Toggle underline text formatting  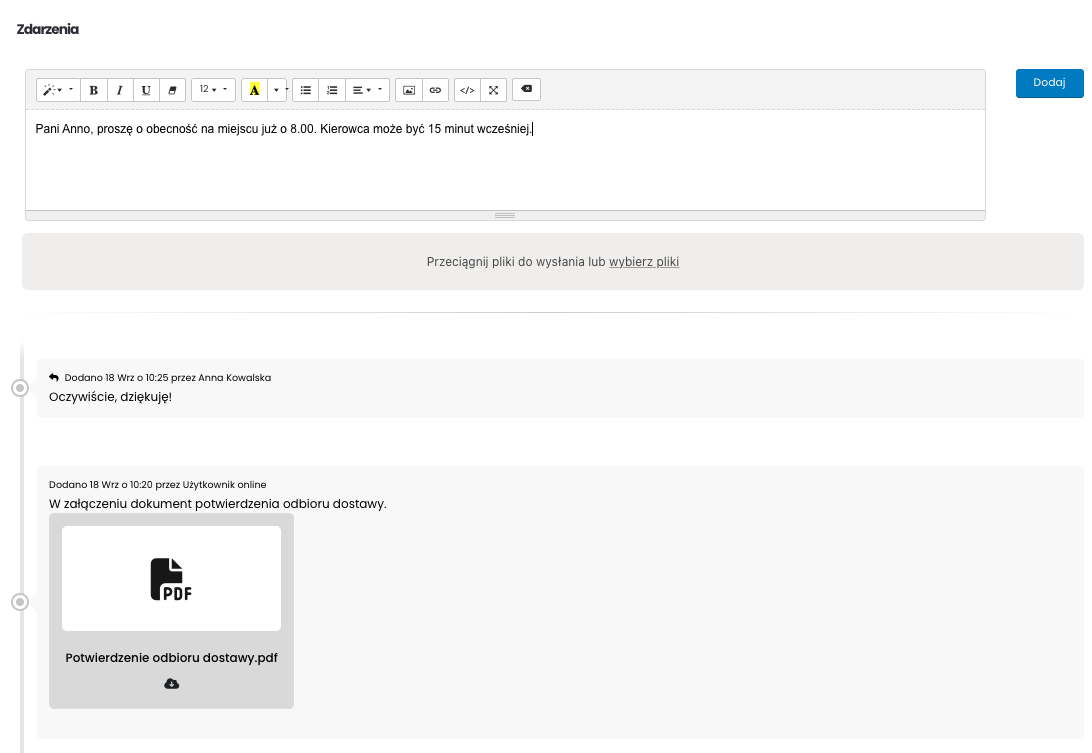coord(146,90)
